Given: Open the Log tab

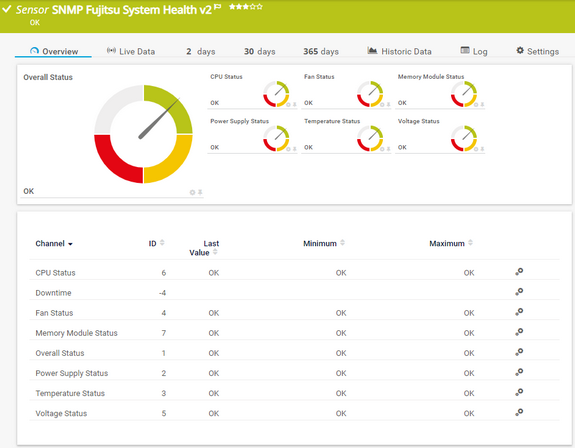Looking at the screenshot, I should 474,51.
